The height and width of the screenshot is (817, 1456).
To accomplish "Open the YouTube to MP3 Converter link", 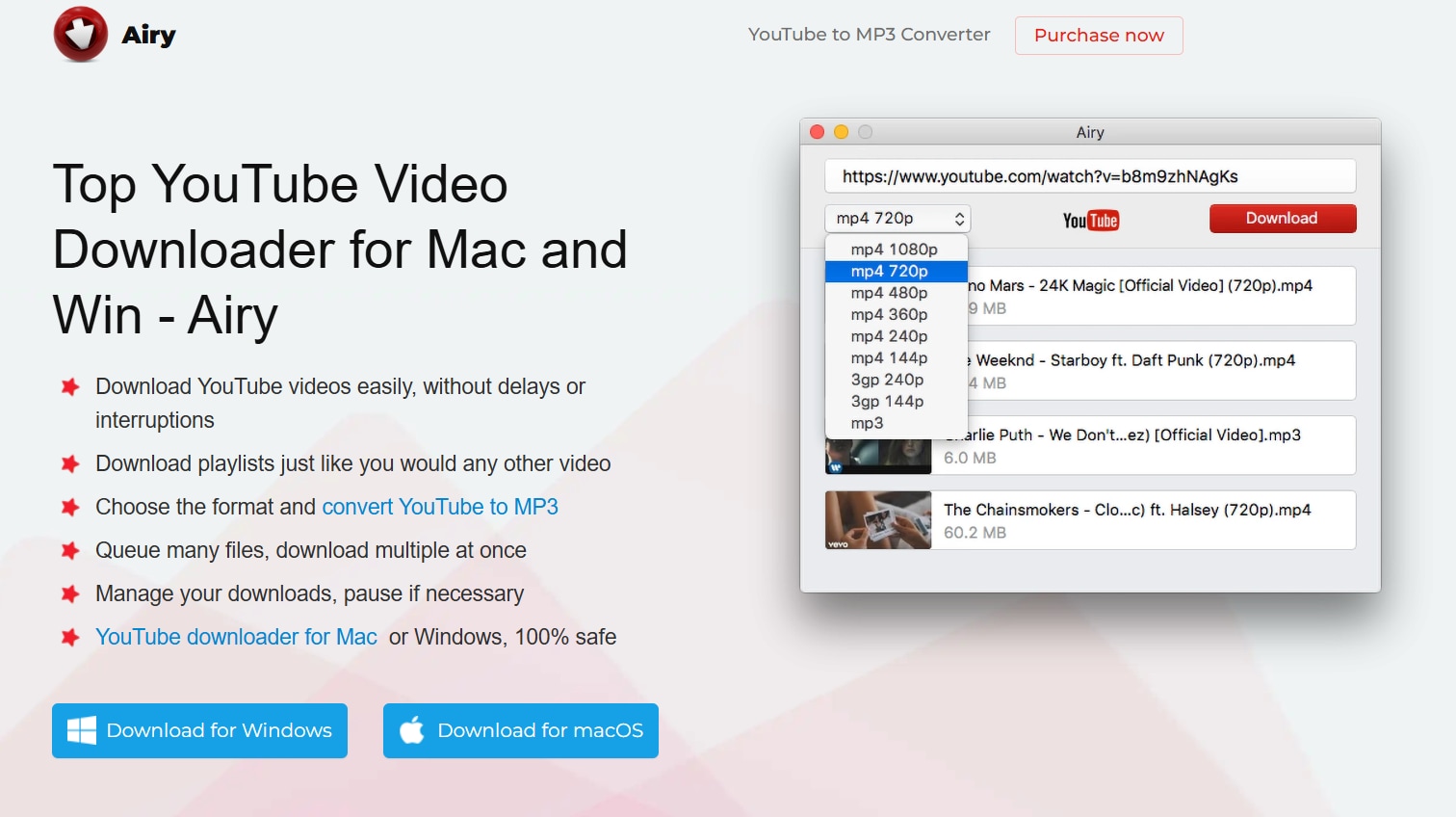I will pos(869,35).
